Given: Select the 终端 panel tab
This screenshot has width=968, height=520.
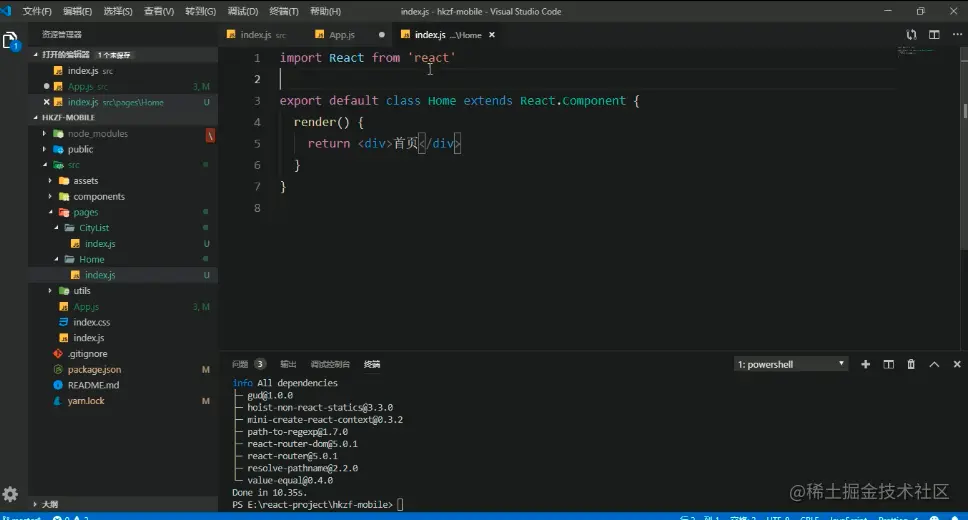Looking at the screenshot, I should pyautogui.click(x=372, y=364).
